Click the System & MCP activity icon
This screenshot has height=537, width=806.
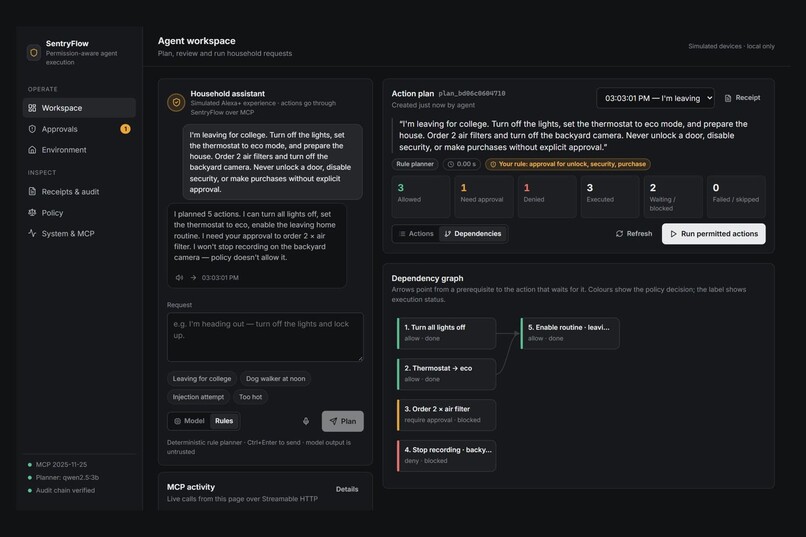(x=32, y=233)
